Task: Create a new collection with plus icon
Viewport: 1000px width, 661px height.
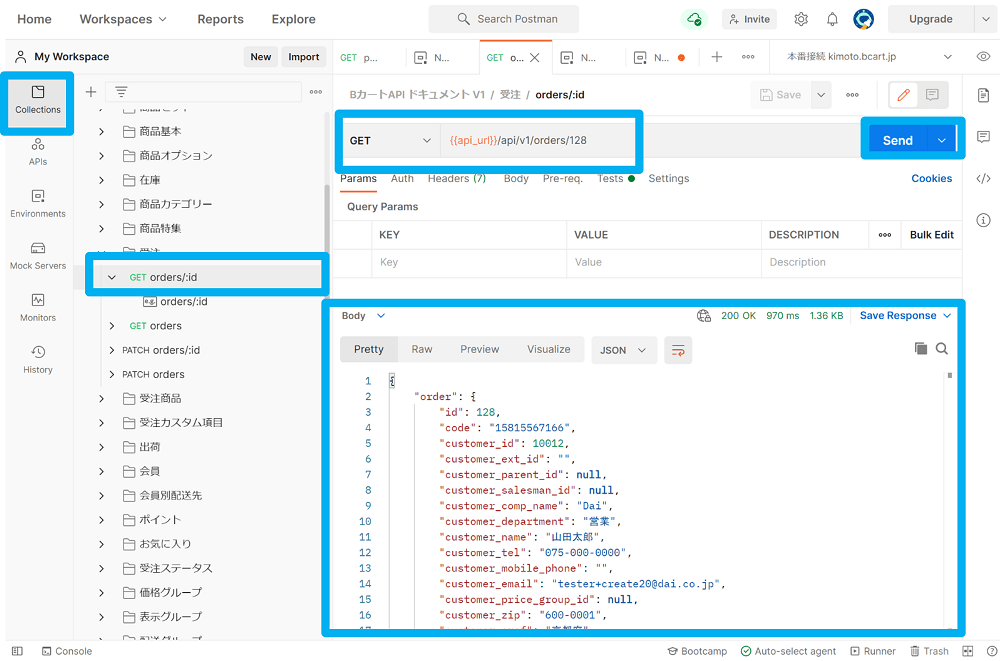Action: coord(91,92)
